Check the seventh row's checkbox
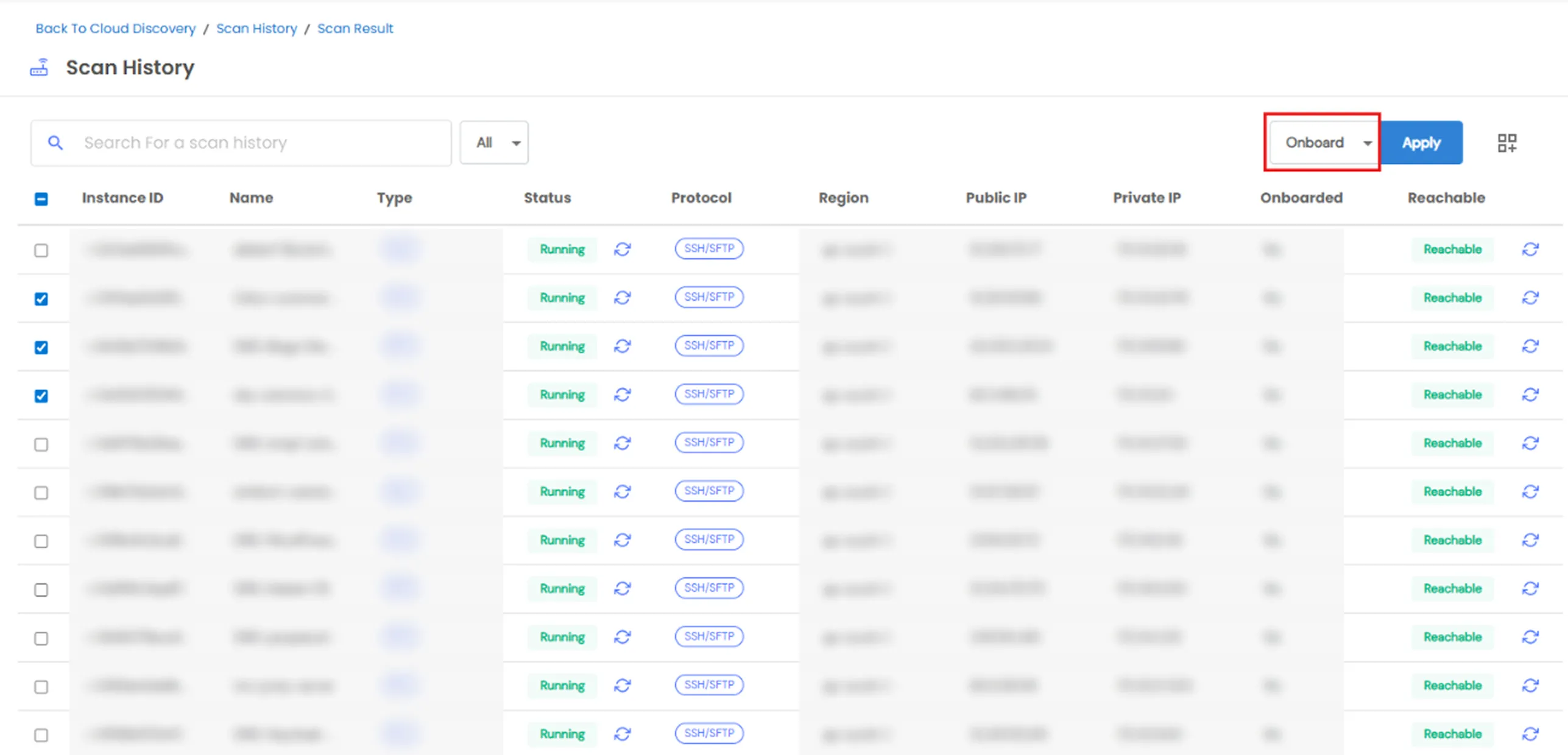Viewport: 1568px width, 755px height. [41, 541]
